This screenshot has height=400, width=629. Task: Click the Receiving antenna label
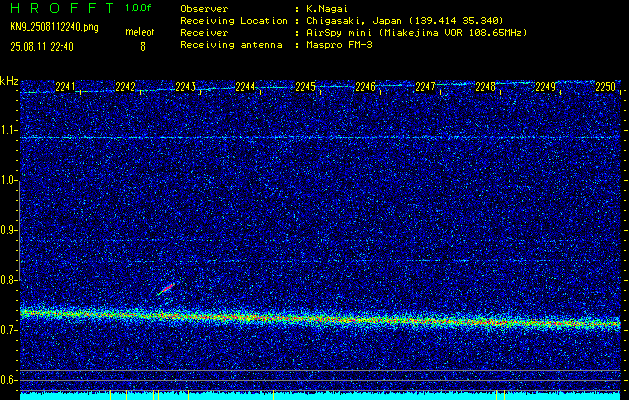231,45
